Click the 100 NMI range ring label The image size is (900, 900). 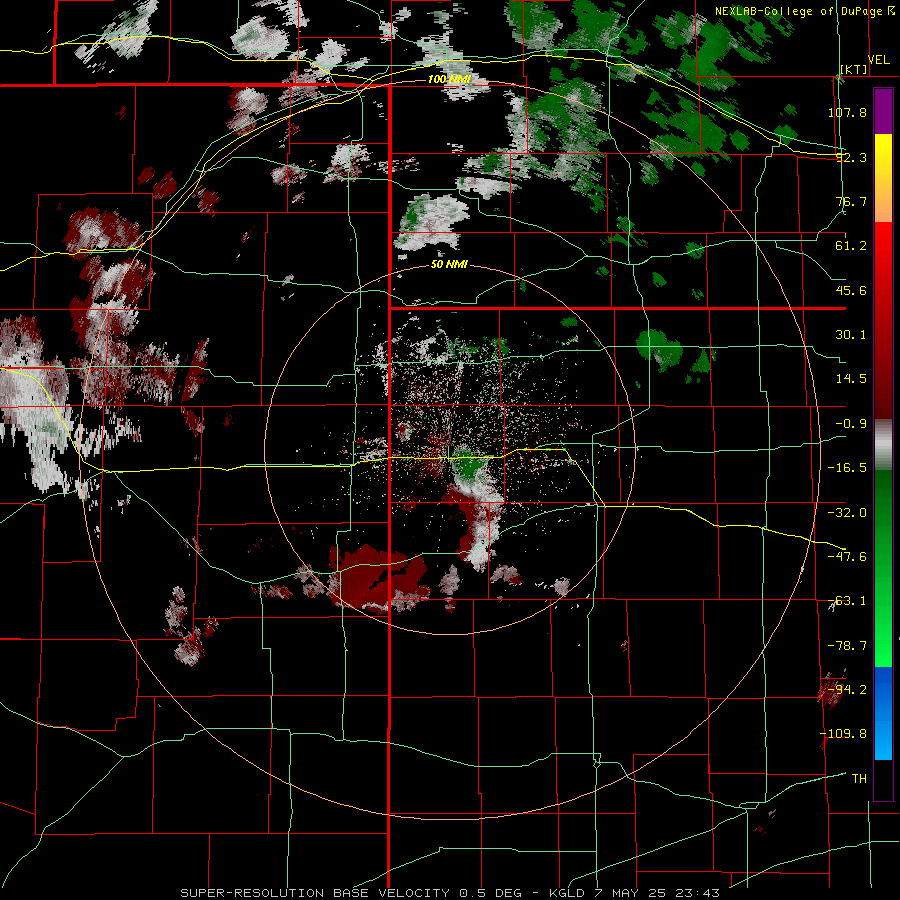point(449,79)
